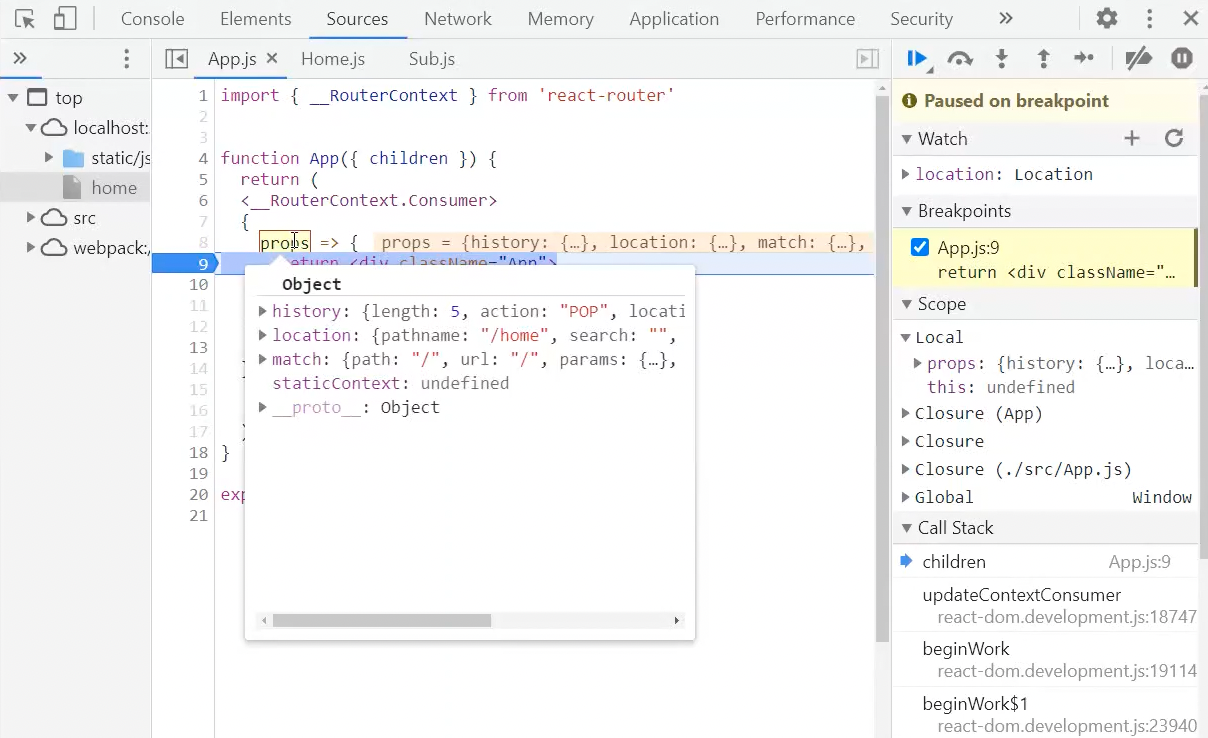Image resolution: width=1208 pixels, height=738 pixels.
Task: Deactivate all breakpoints
Action: (1139, 59)
